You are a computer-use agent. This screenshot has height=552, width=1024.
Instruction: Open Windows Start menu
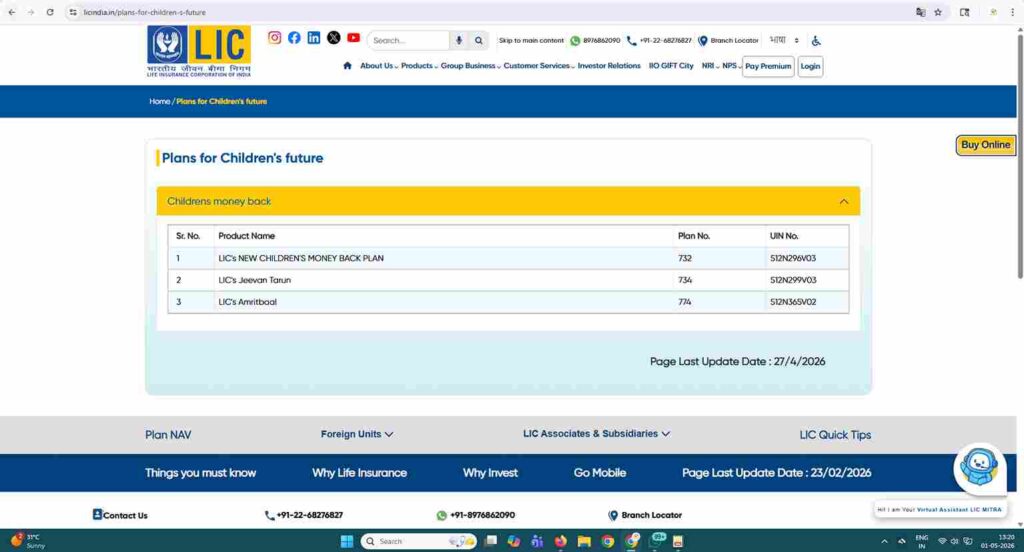click(x=347, y=541)
